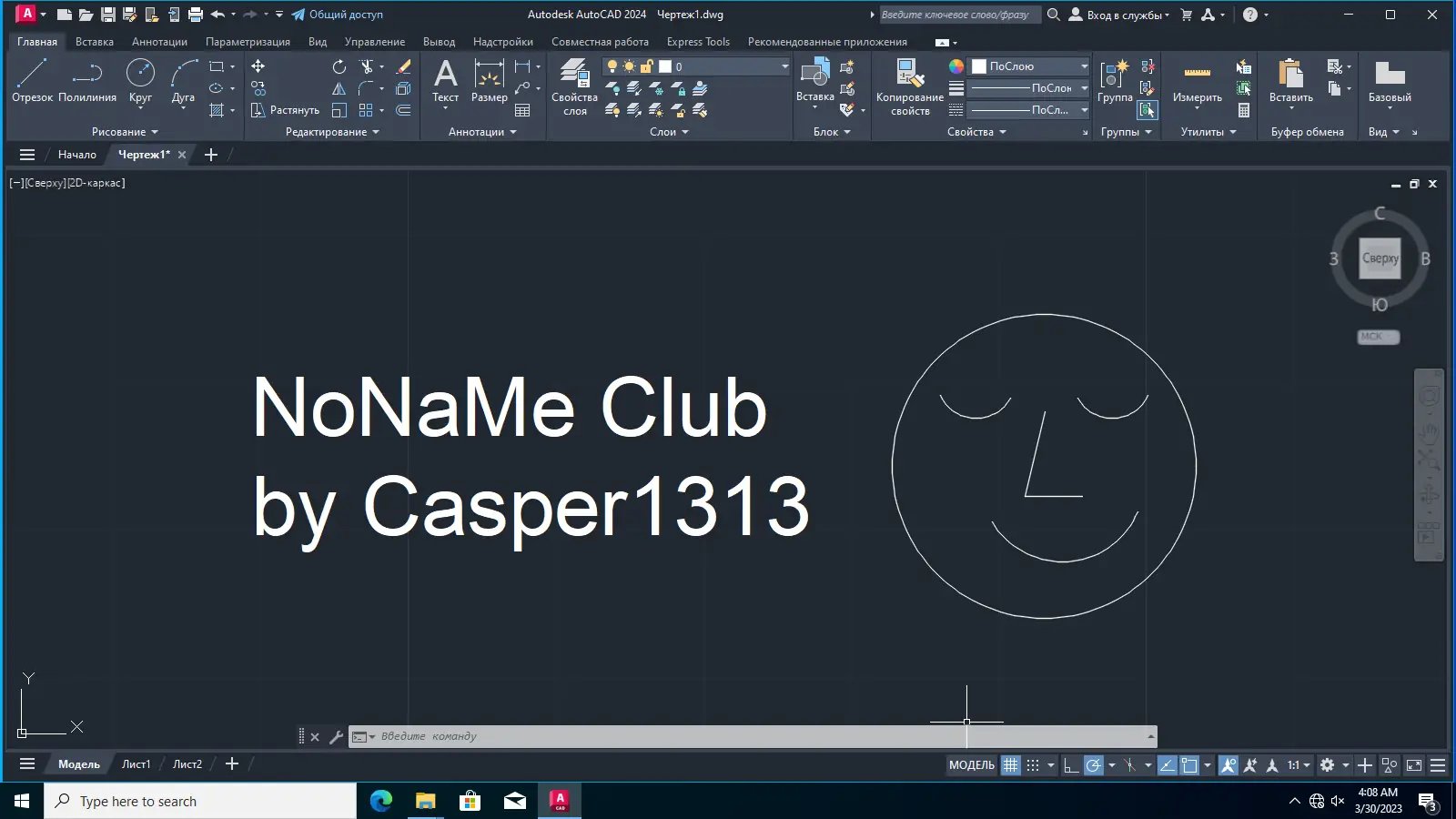Viewport: 1456px width, 819px height.
Task: Activate the Rotate tool icon
Action: [339, 66]
